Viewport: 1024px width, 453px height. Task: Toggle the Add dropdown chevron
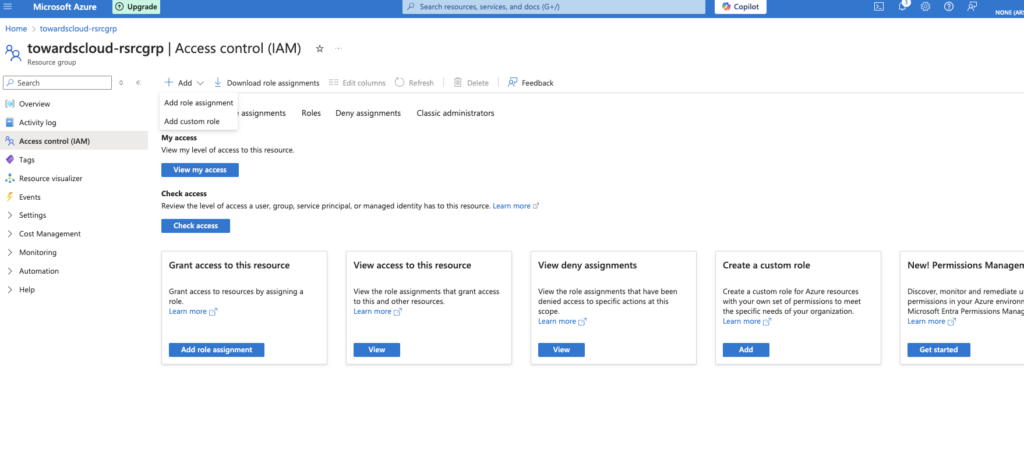200,83
